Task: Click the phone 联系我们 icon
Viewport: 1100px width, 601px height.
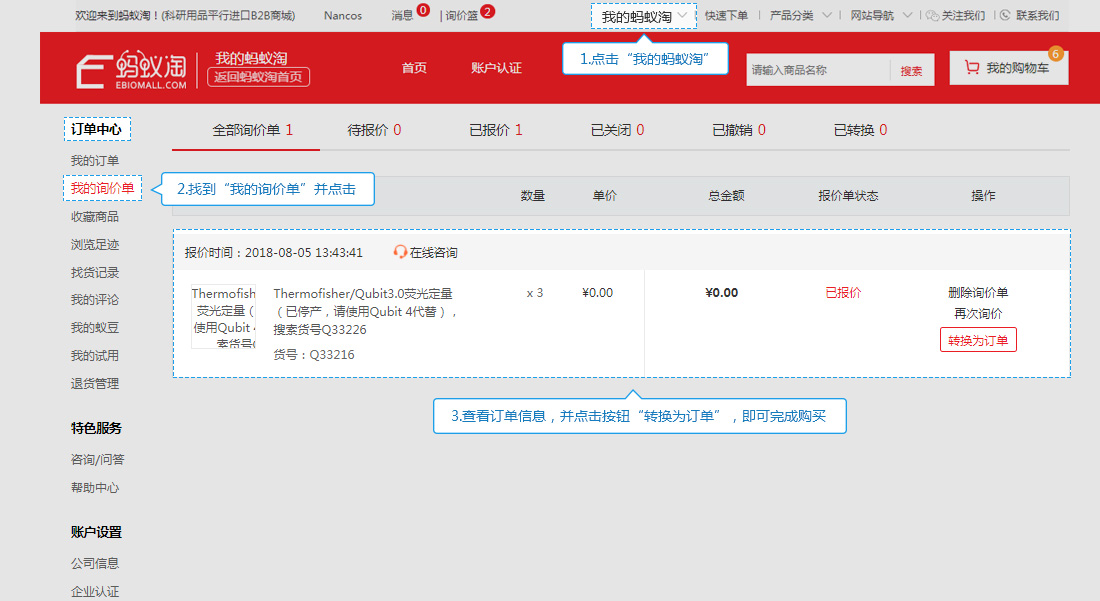Action: tap(1005, 15)
